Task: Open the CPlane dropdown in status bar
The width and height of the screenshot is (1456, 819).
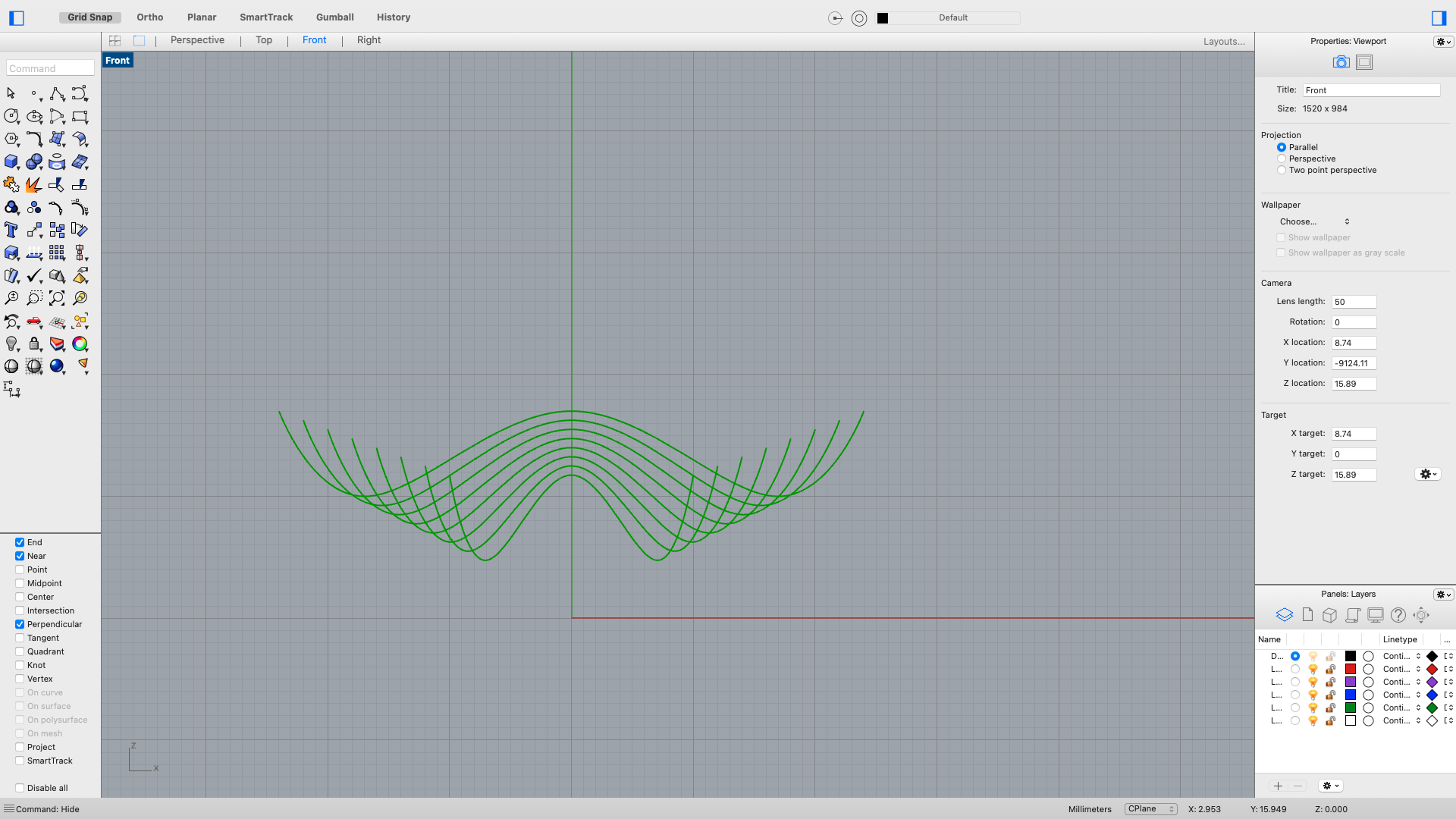Action: point(1150,808)
